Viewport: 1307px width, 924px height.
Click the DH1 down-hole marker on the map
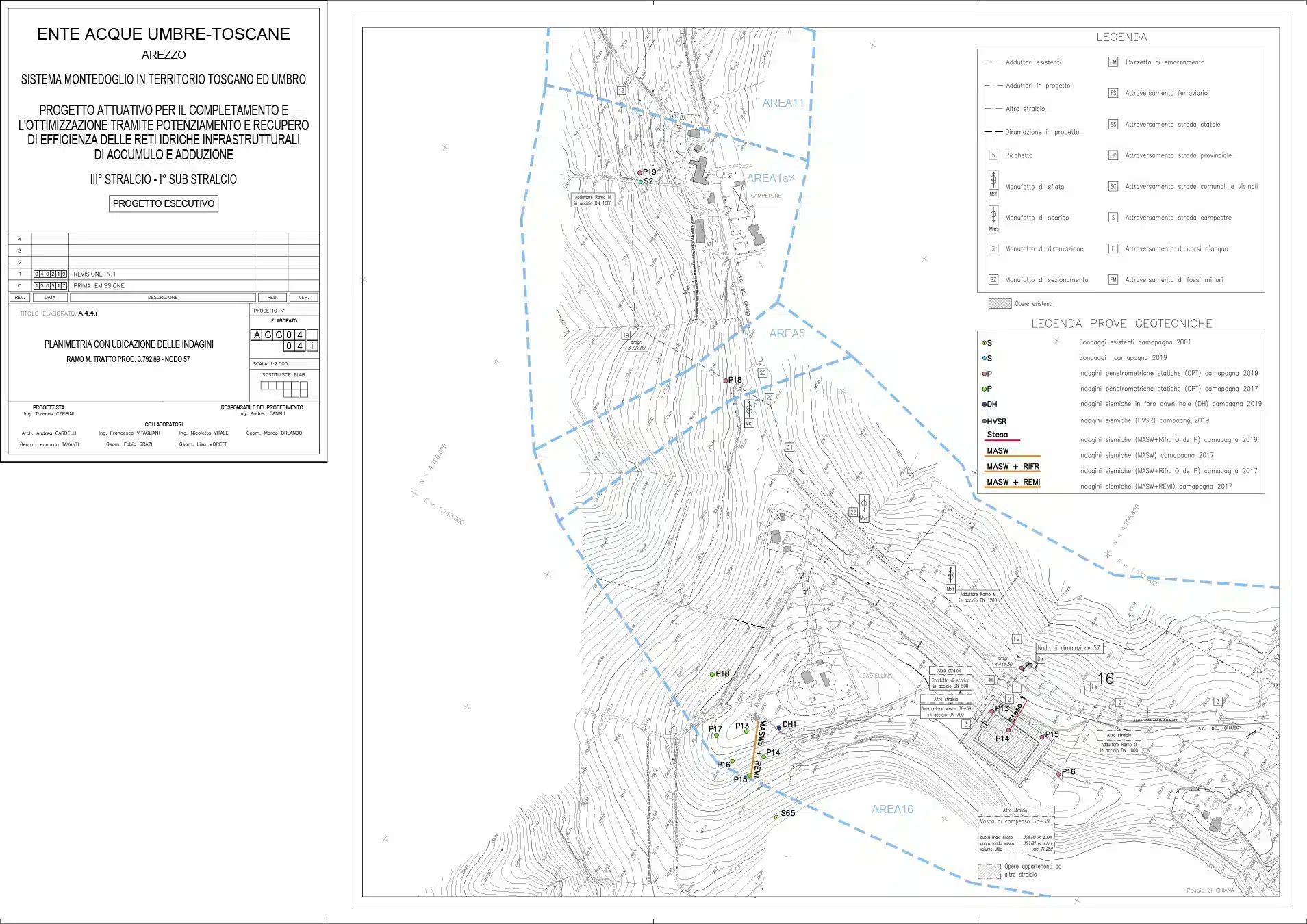[779, 727]
